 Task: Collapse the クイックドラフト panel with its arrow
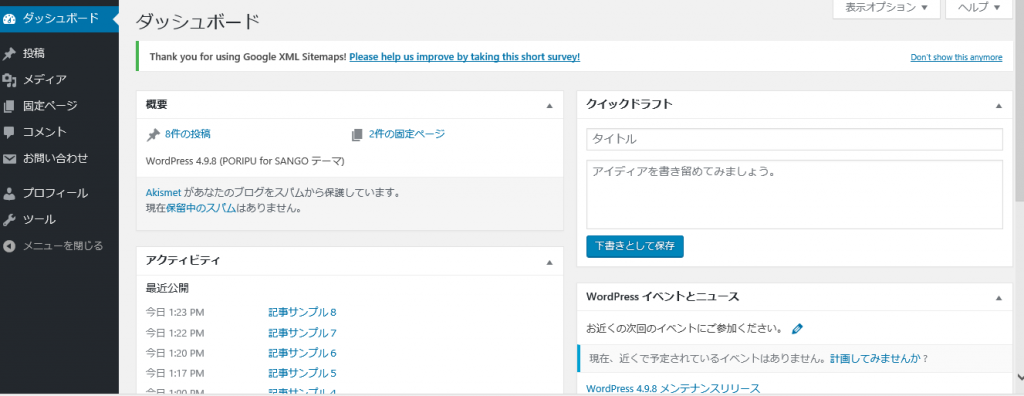(999, 105)
